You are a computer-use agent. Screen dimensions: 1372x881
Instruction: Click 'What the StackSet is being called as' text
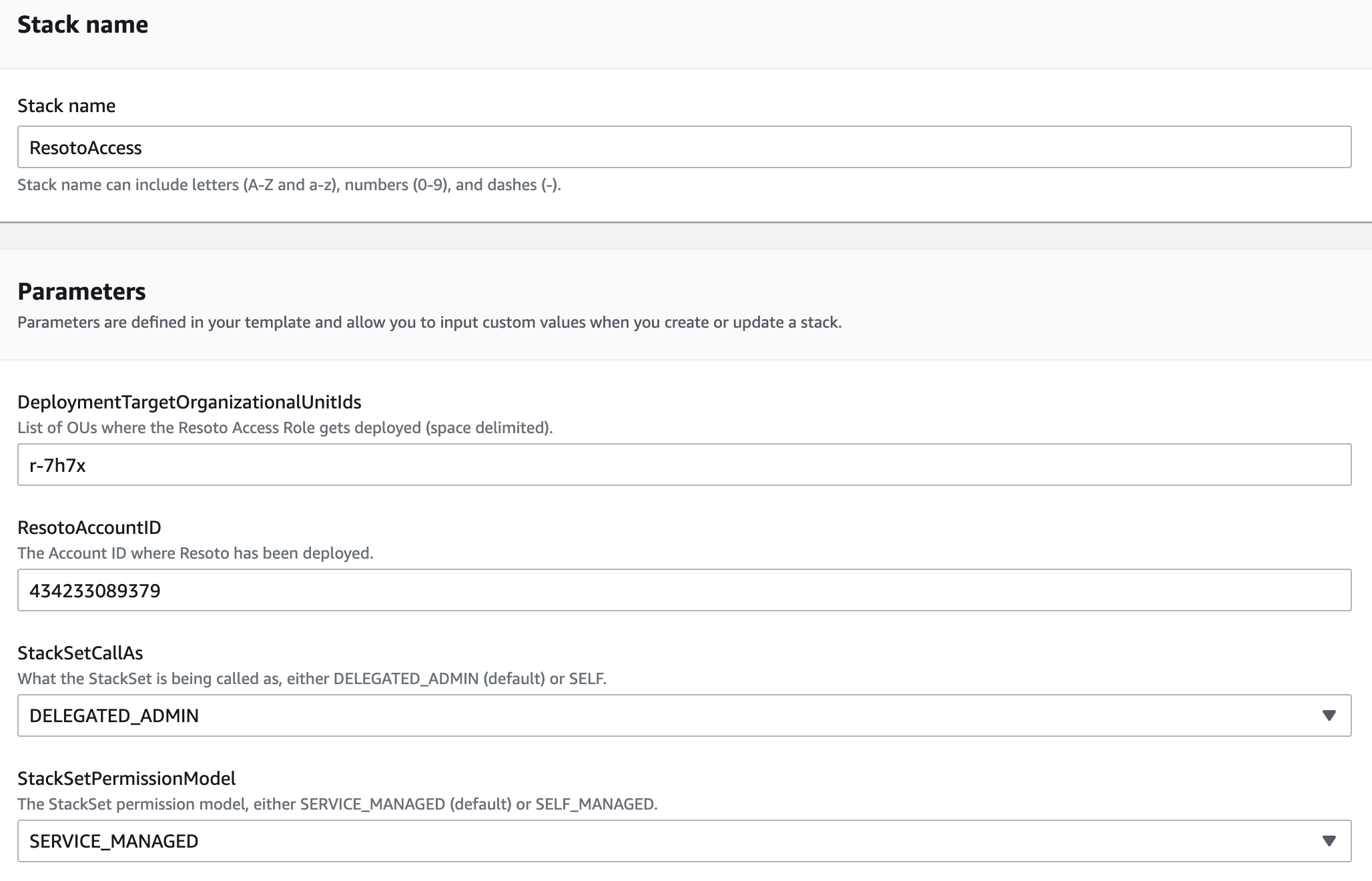pyautogui.click(x=312, y=679)
